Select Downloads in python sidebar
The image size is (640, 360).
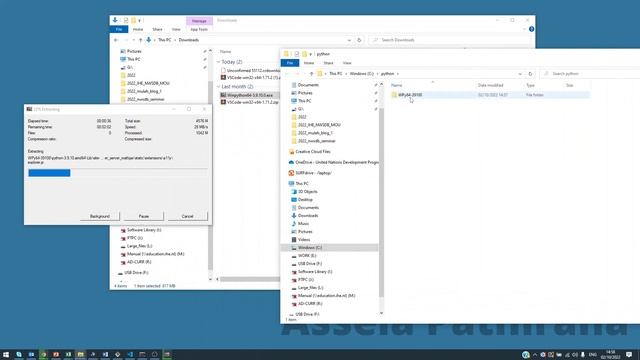[308, 216]
